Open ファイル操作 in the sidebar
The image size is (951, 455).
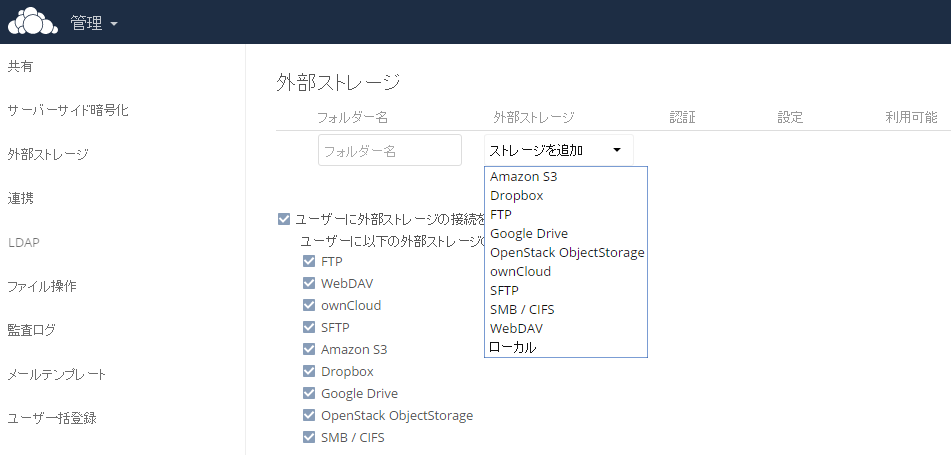[42, 286]
